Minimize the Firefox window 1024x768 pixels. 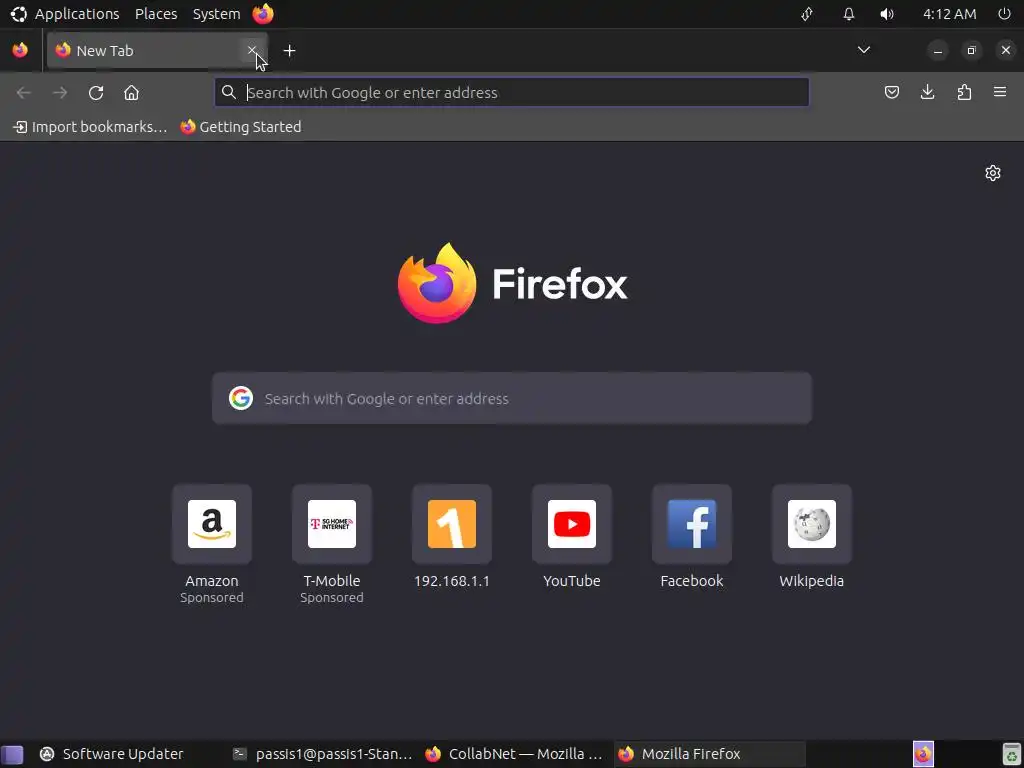pos(938,50)
